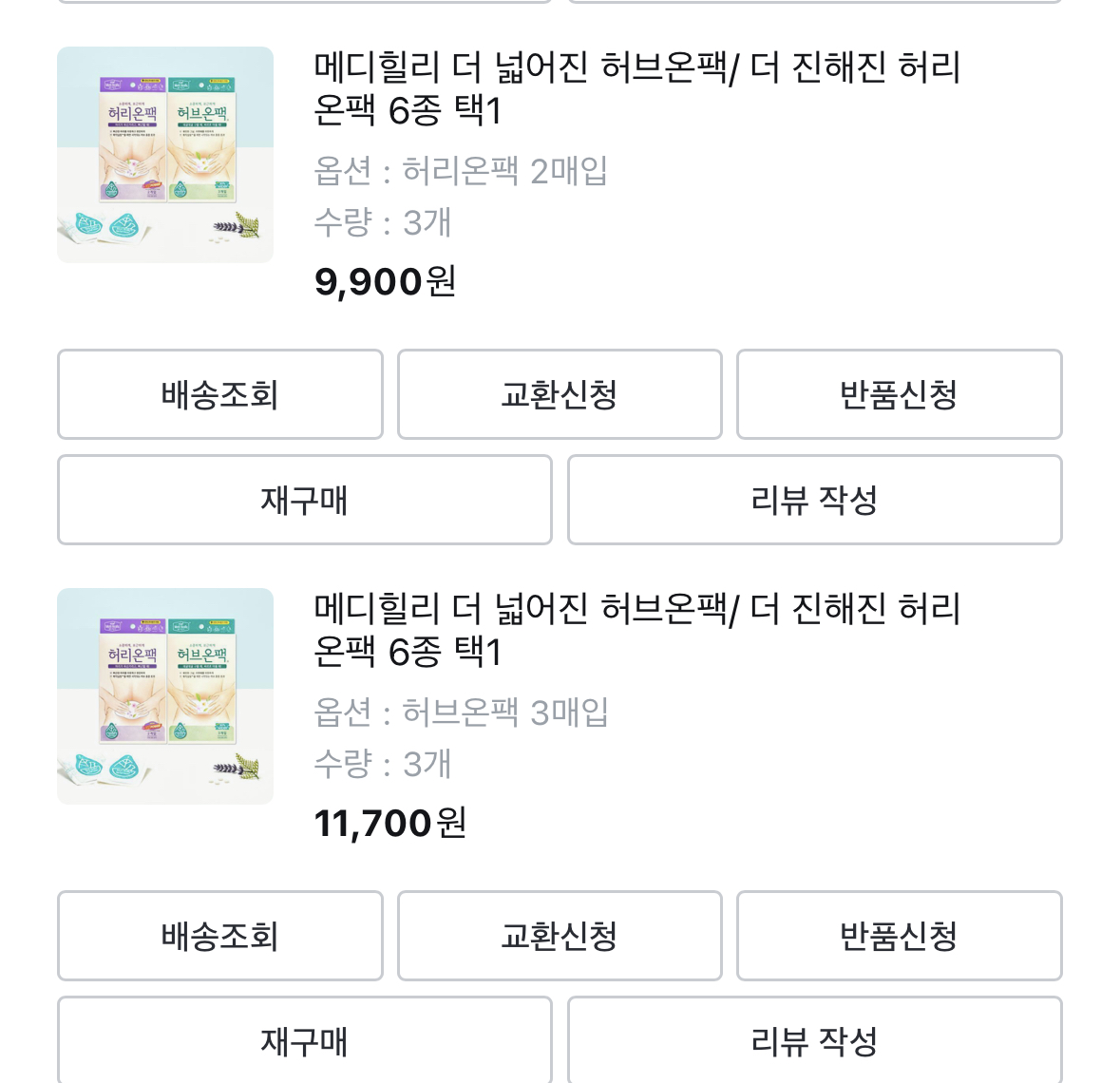Select the option text 허브온팩 3매입

point(461,712)
